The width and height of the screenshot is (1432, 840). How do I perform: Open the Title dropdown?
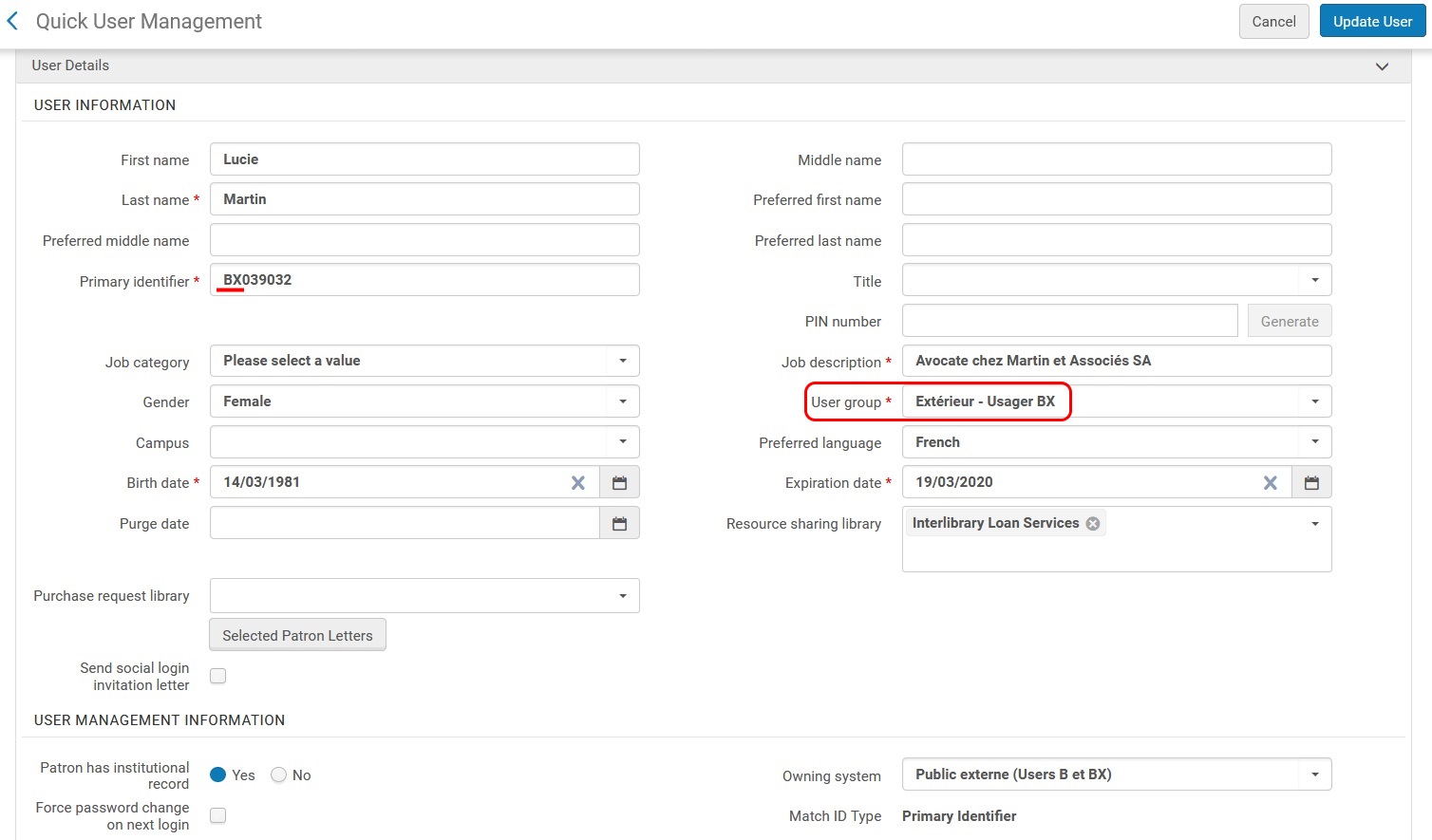(1117, 280)
